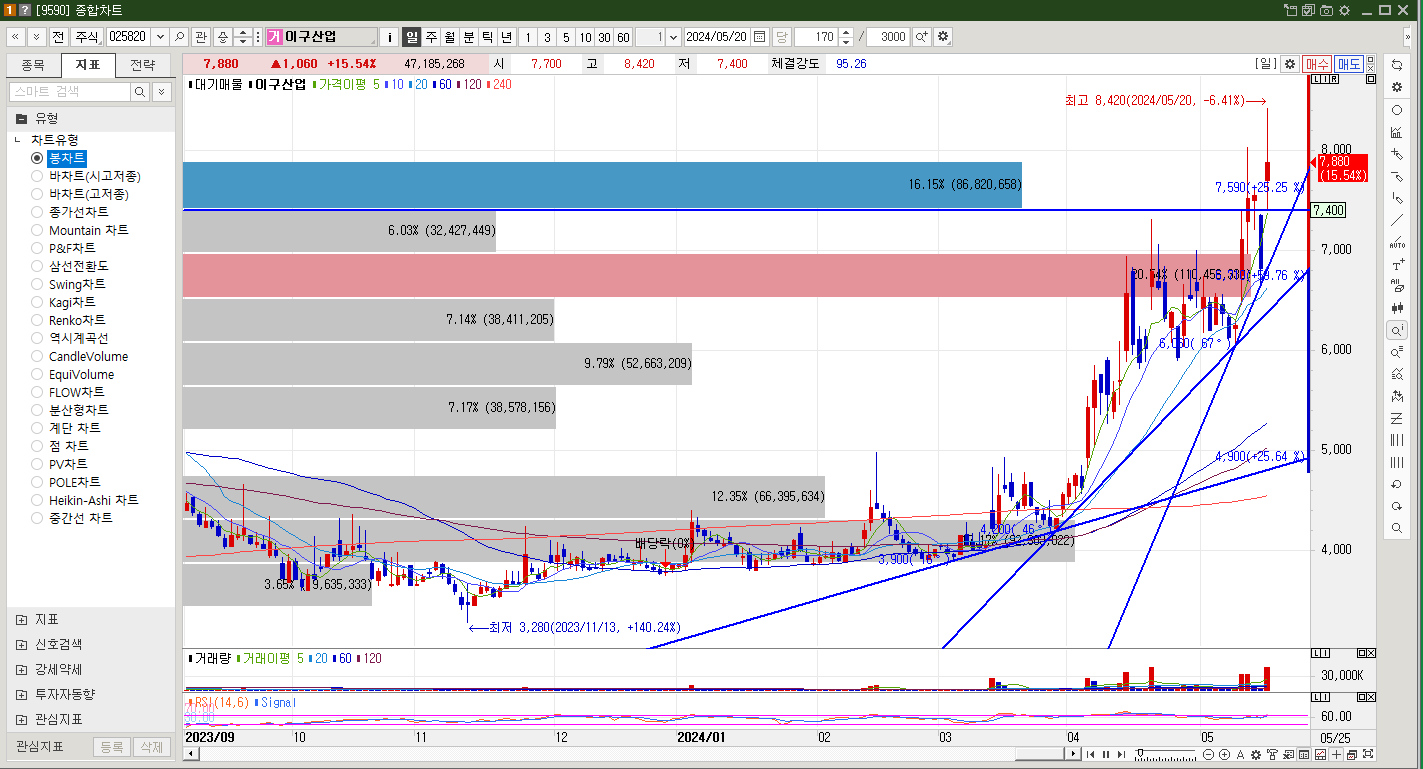
Task: Click the zoom-in plus circle in bottom bar
Action: tap(1224, 754)
